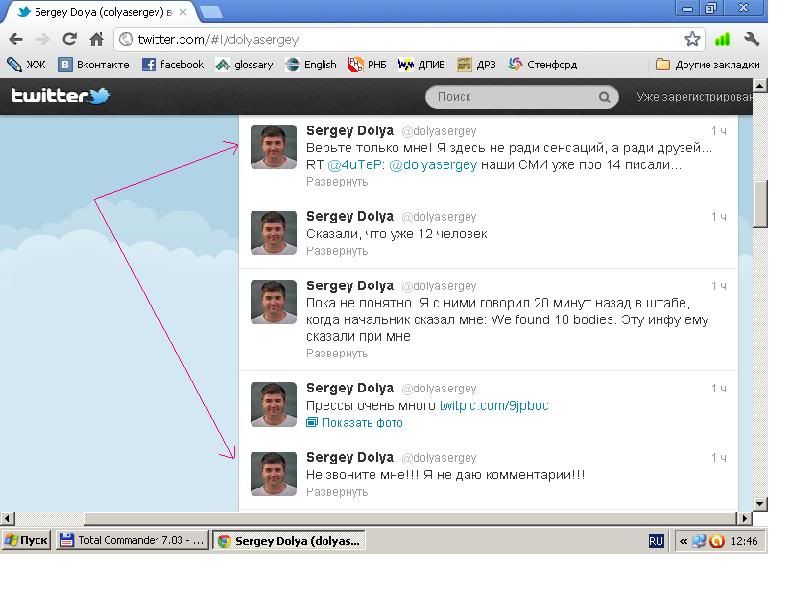Viewport: 800px width, 600px height.
Task: Open the @4uTeP mention link
Action: tap(355, 165)
